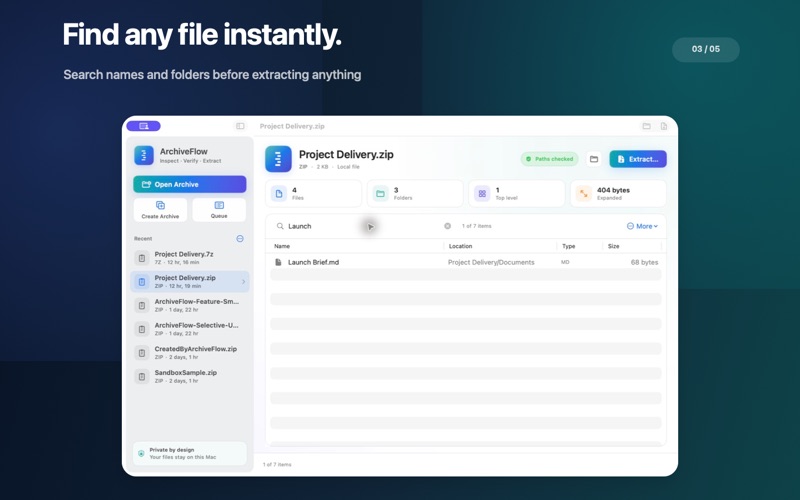The image size is (800, 500).
Task: Click the Paths checked status badge
Action: click(x=549, y=159)
